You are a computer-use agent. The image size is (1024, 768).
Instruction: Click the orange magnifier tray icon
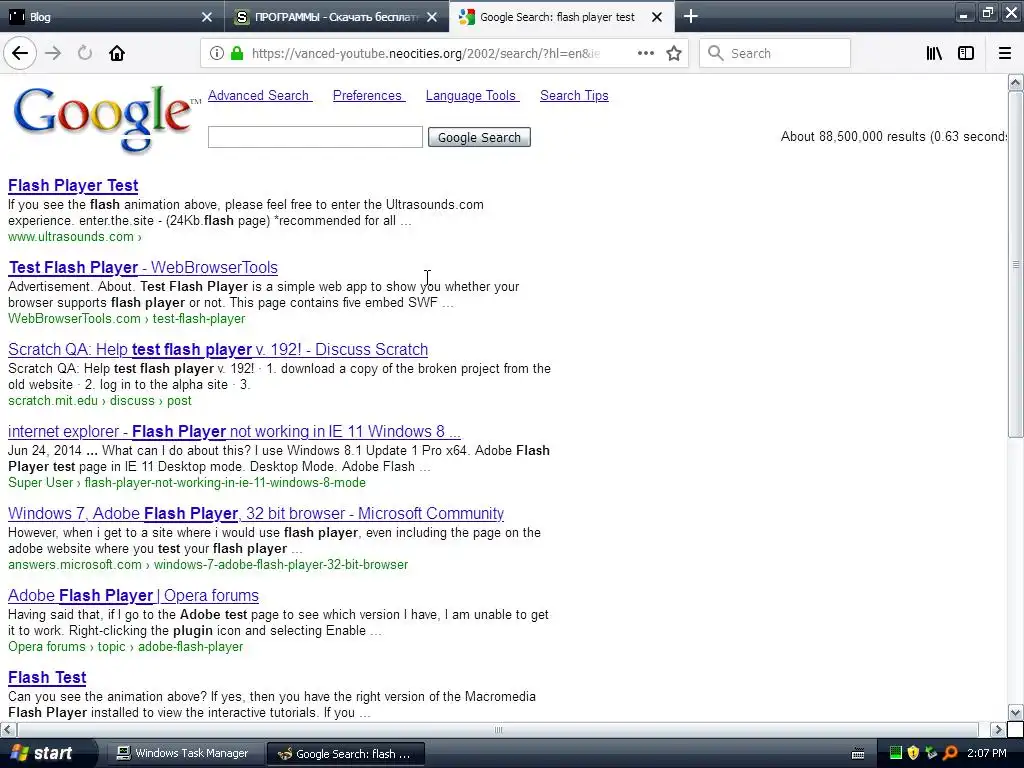coord(950,753)
